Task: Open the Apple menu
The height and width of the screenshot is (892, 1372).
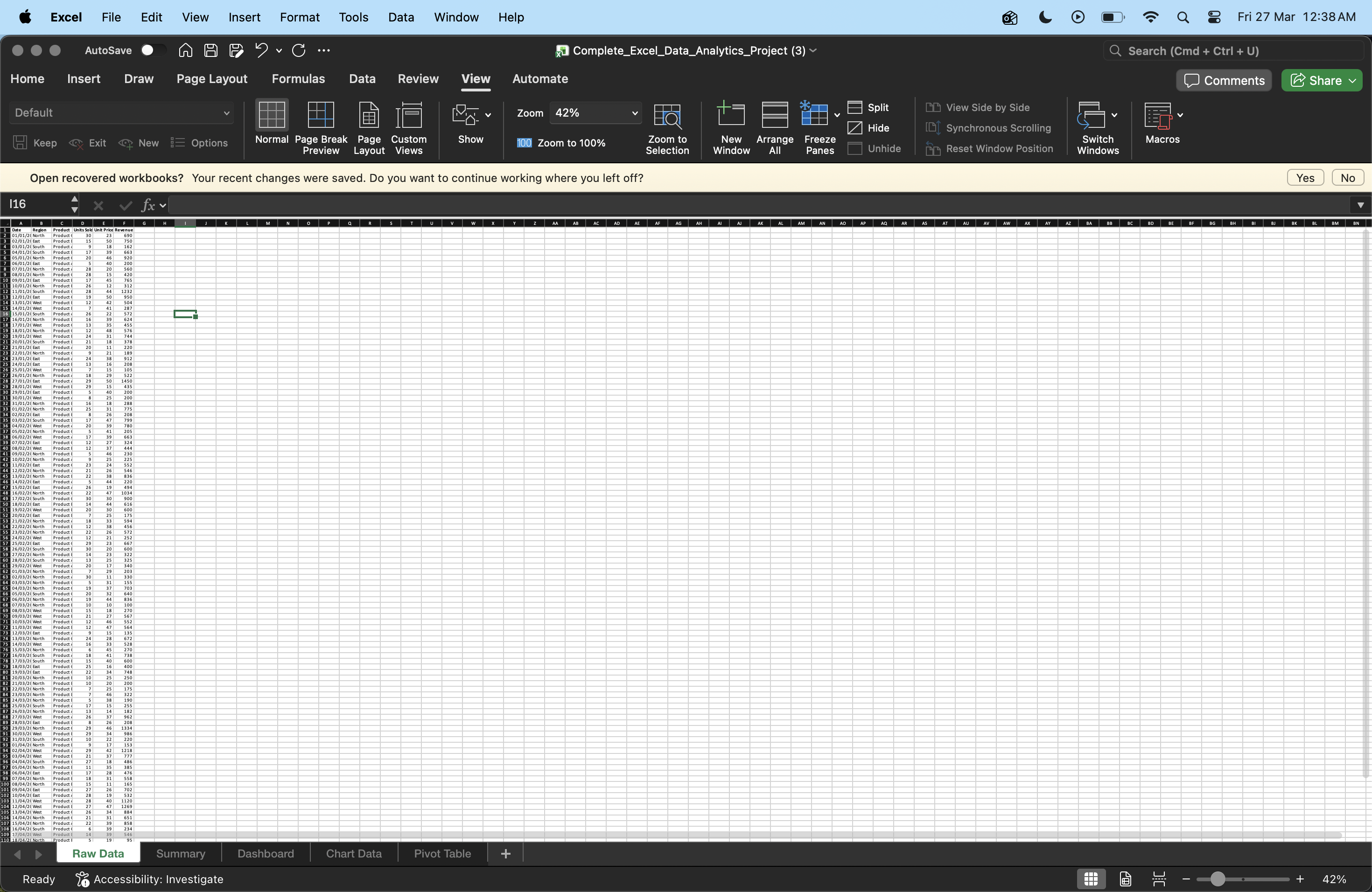Action: (25, 17)
